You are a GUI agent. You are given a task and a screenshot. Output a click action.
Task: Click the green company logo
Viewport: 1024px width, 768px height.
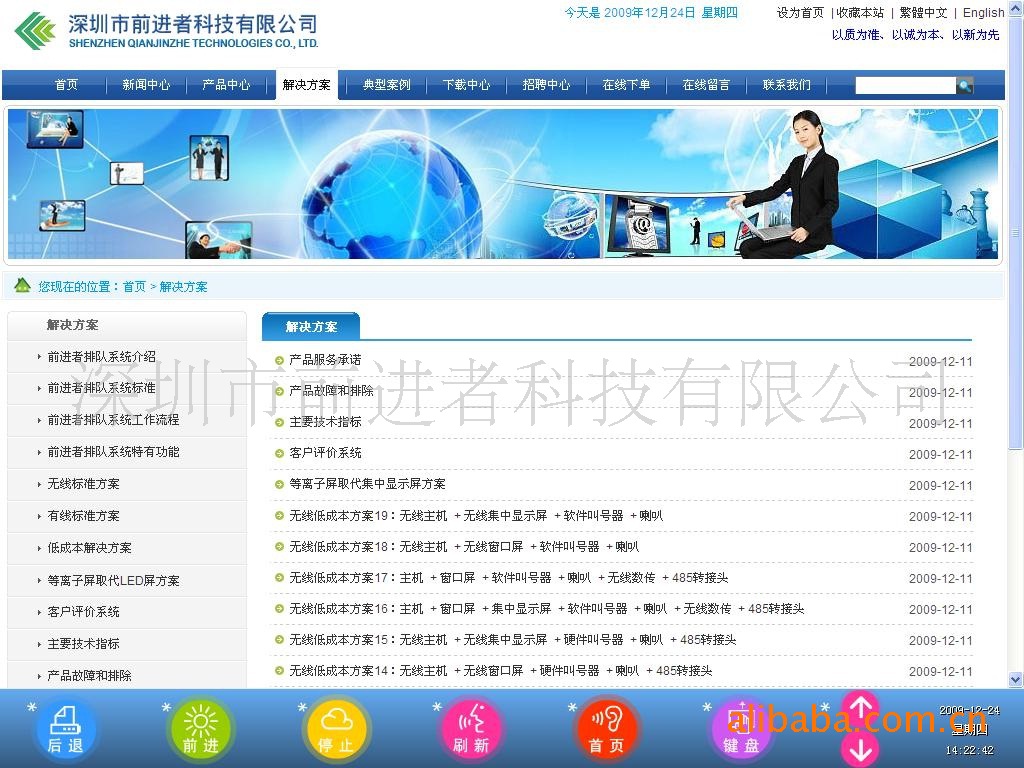(x=35, y=31)
